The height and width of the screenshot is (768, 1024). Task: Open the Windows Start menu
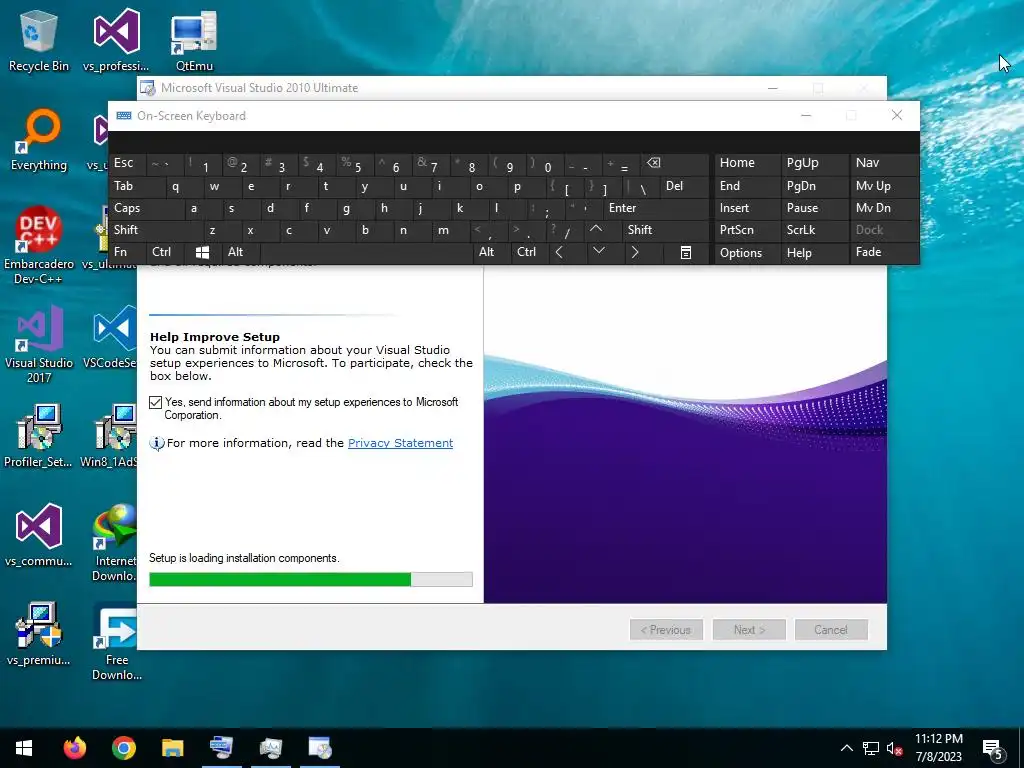pyautogui.click(x=24, y=748)
